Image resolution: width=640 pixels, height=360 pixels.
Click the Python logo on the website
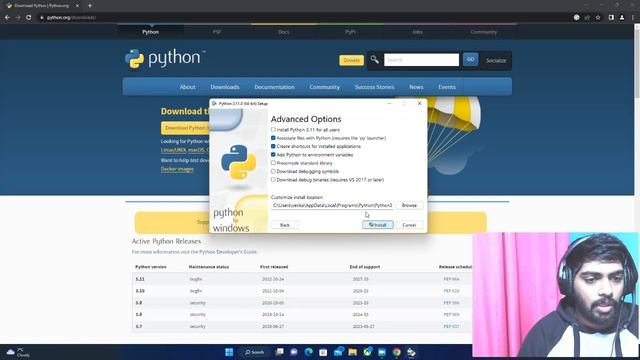pyautogui.click(x=164, y=58)
